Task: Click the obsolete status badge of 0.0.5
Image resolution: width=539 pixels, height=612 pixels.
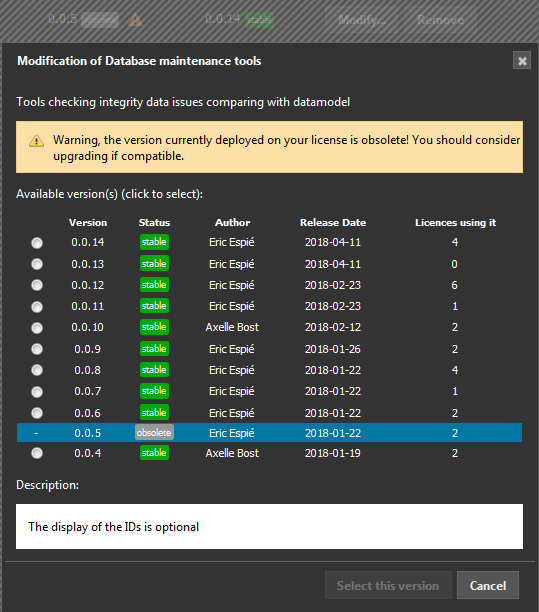Action: click(x=154, y=432)
